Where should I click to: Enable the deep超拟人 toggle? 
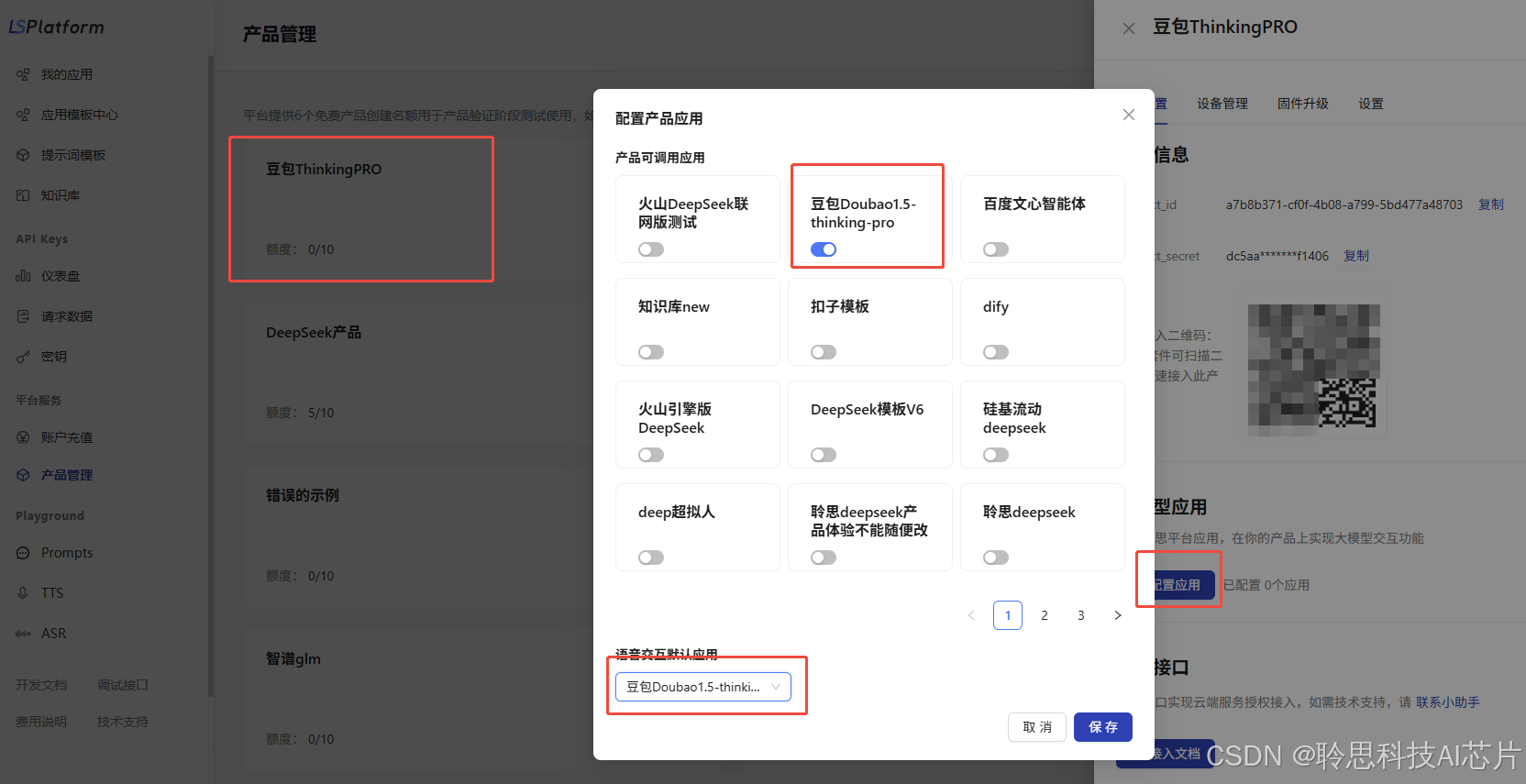651,558
